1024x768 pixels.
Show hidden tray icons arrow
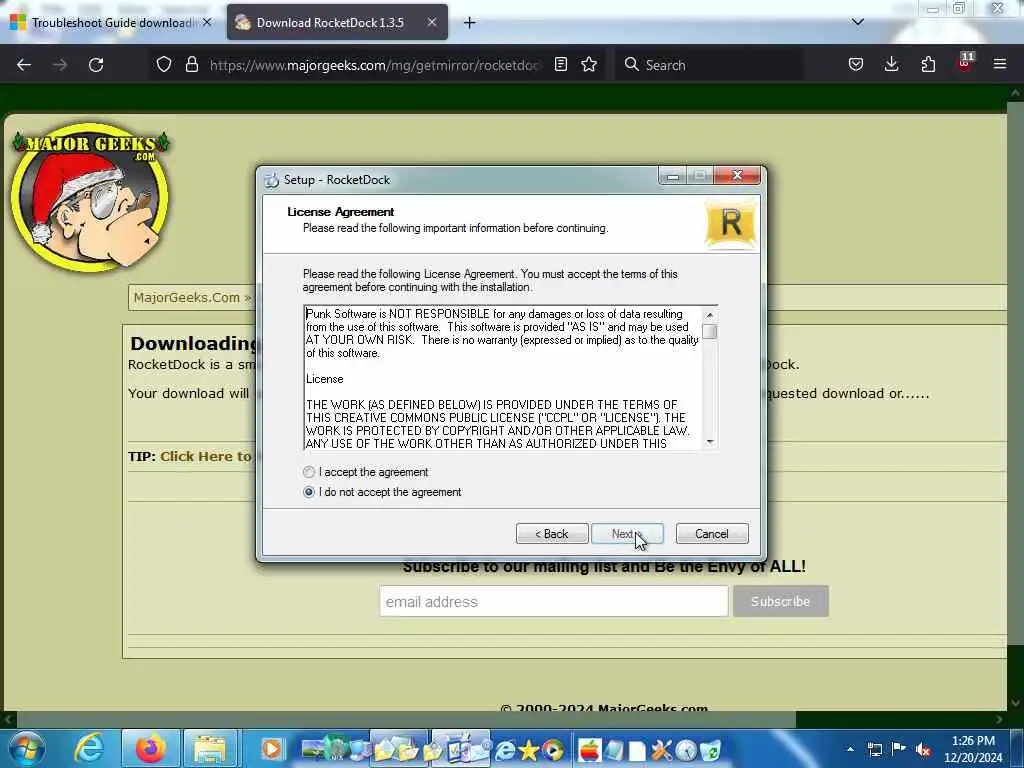pos(850,749)
